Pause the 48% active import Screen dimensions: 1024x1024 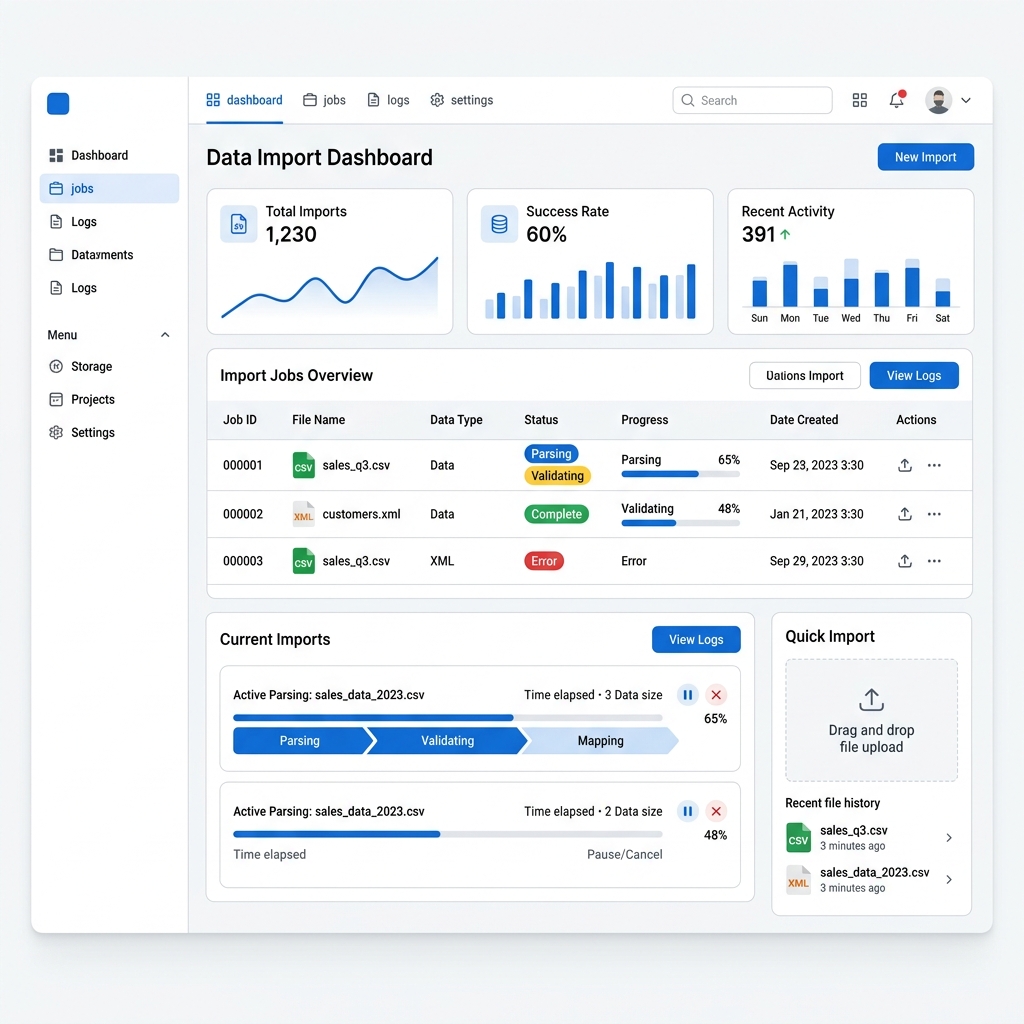click(x=687, y=811)
